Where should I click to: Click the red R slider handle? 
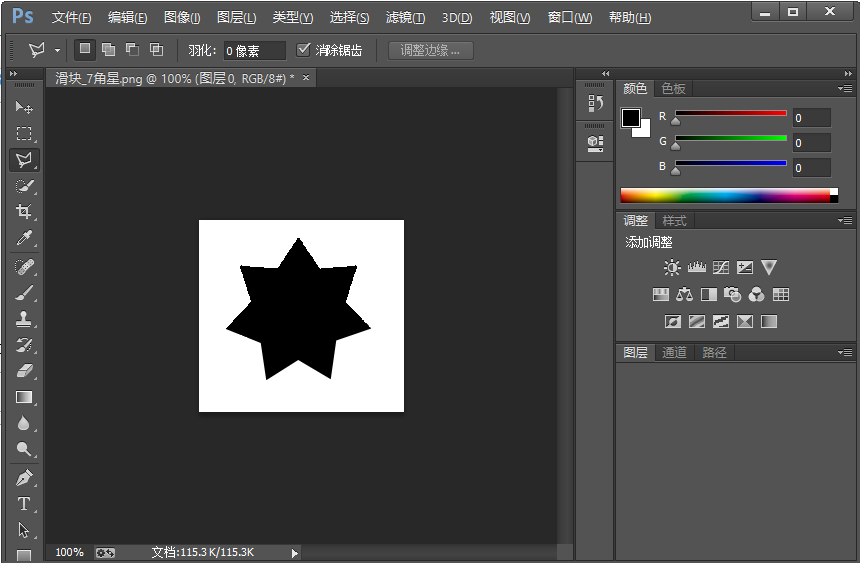pos(676,121)
